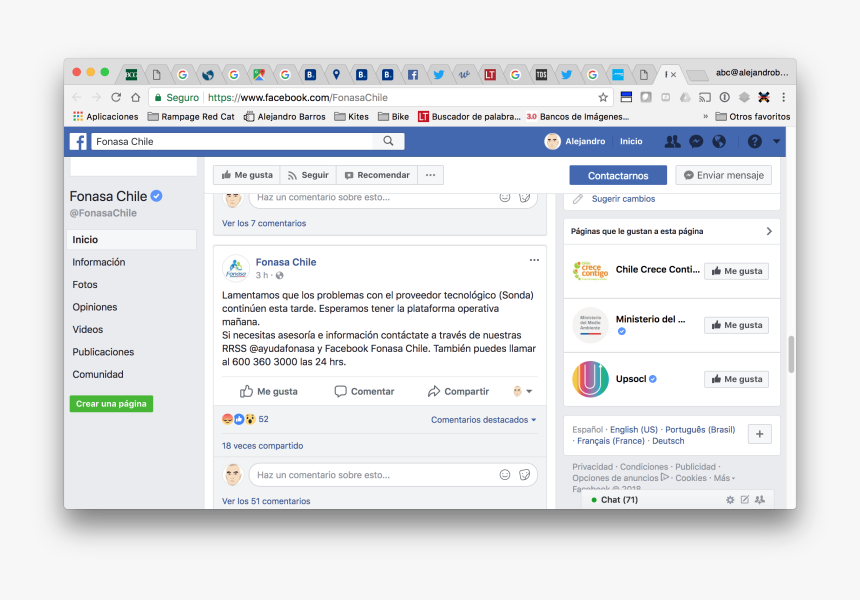The height and width of the screenshot is (600, 860).
Task: Click the help question mark icon
Action: 755,142
